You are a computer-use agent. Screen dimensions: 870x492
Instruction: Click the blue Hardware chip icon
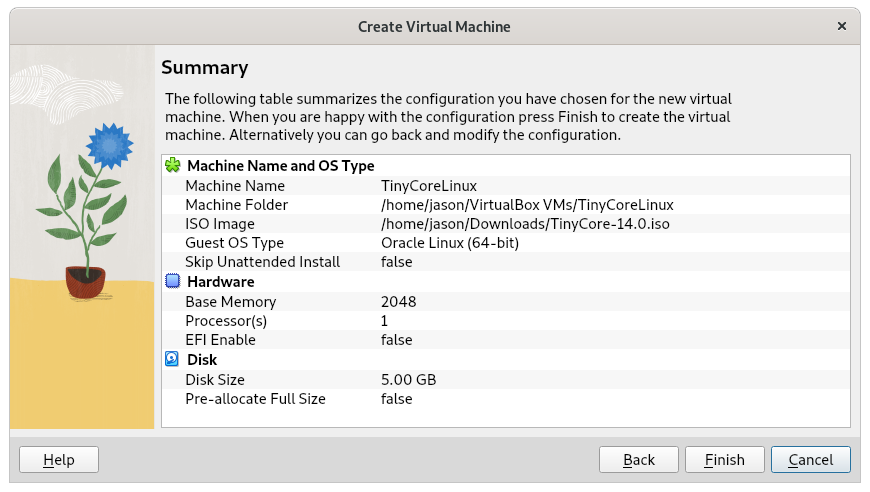tap(173, 281)
